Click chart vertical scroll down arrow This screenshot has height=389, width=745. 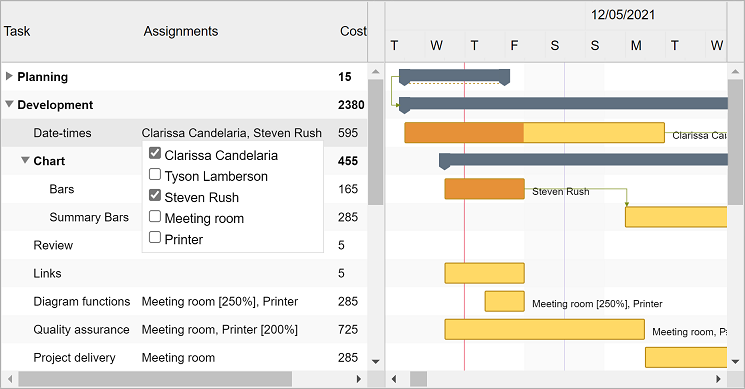(x=735, y=361)
